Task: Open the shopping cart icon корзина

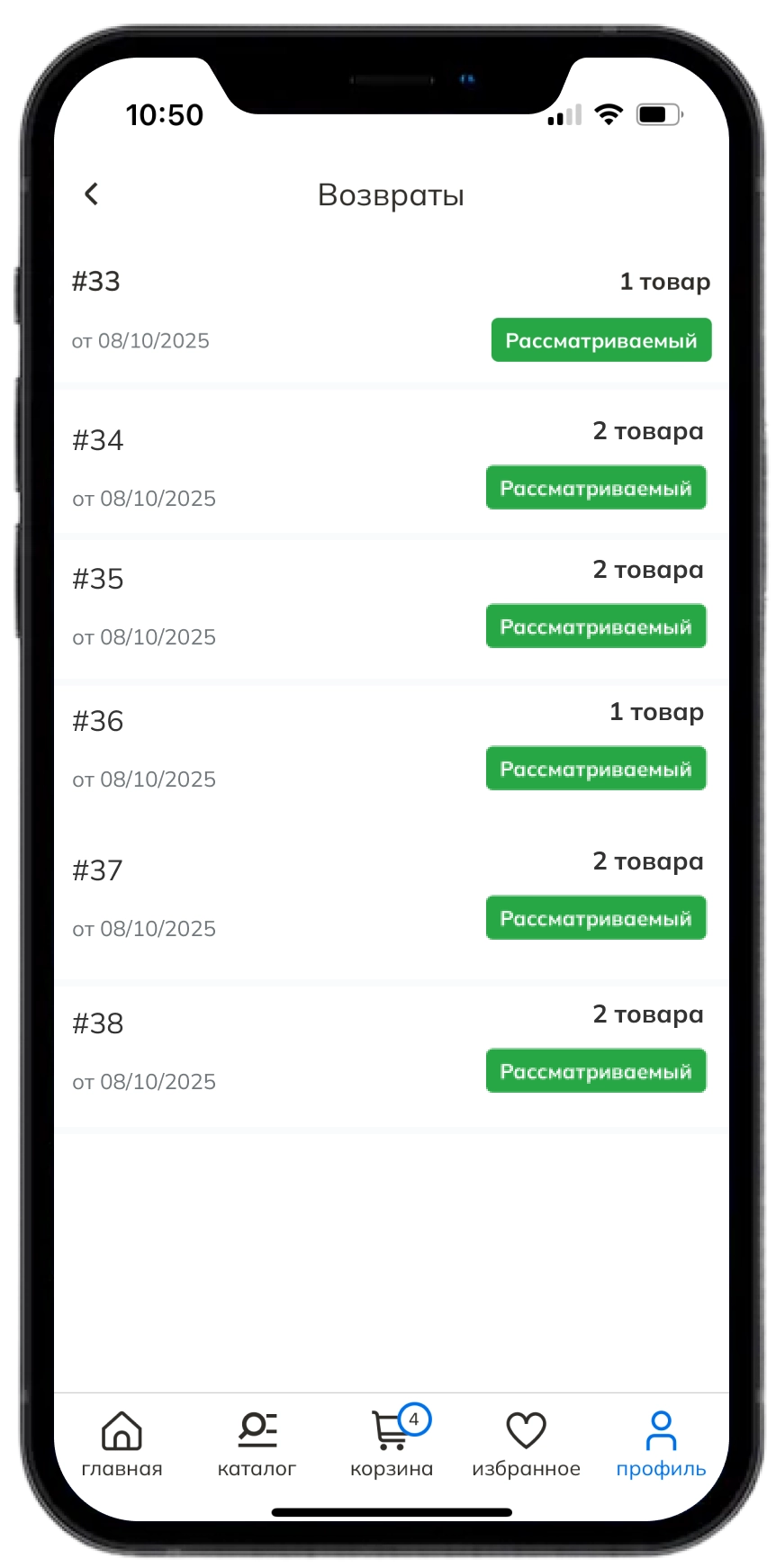Action: 391,1433
